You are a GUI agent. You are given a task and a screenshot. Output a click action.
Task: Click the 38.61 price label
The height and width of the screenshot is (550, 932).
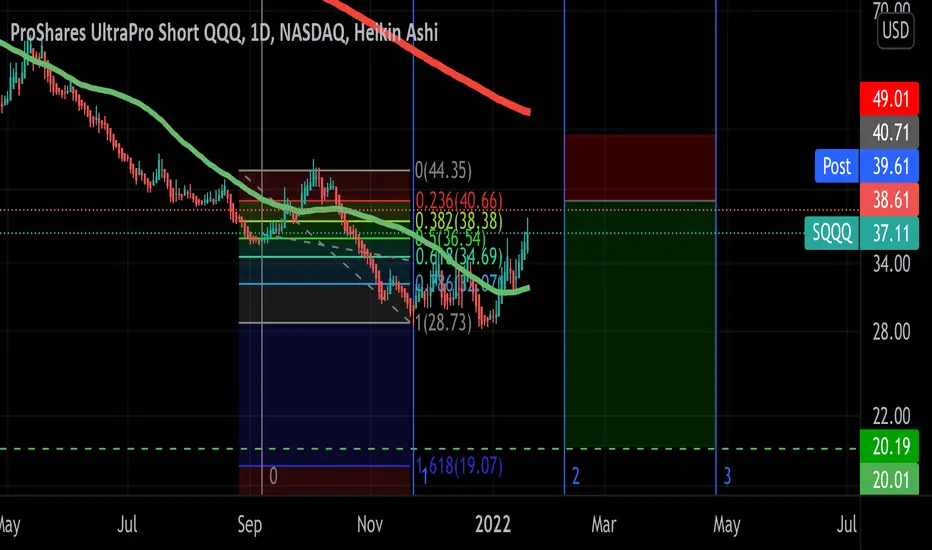point(890,200)
